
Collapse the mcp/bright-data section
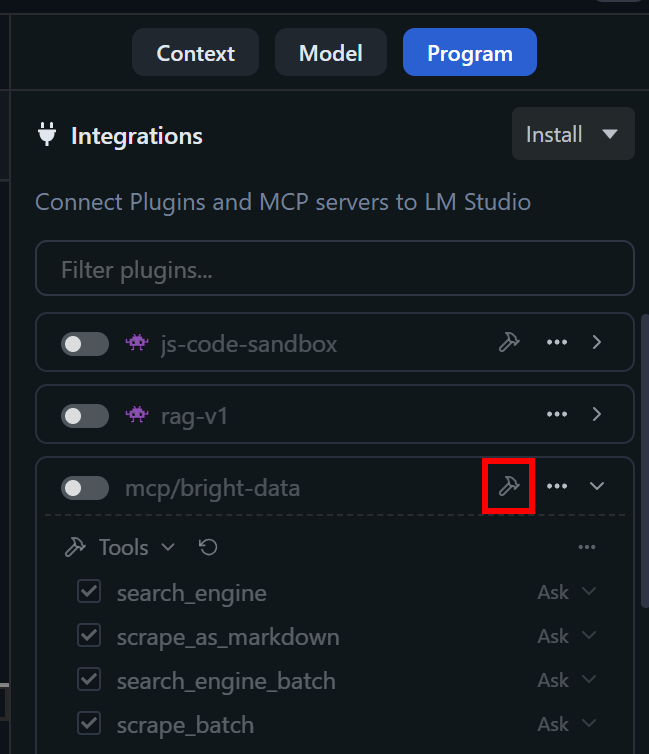pyautogui.click(x=597, y=486)
